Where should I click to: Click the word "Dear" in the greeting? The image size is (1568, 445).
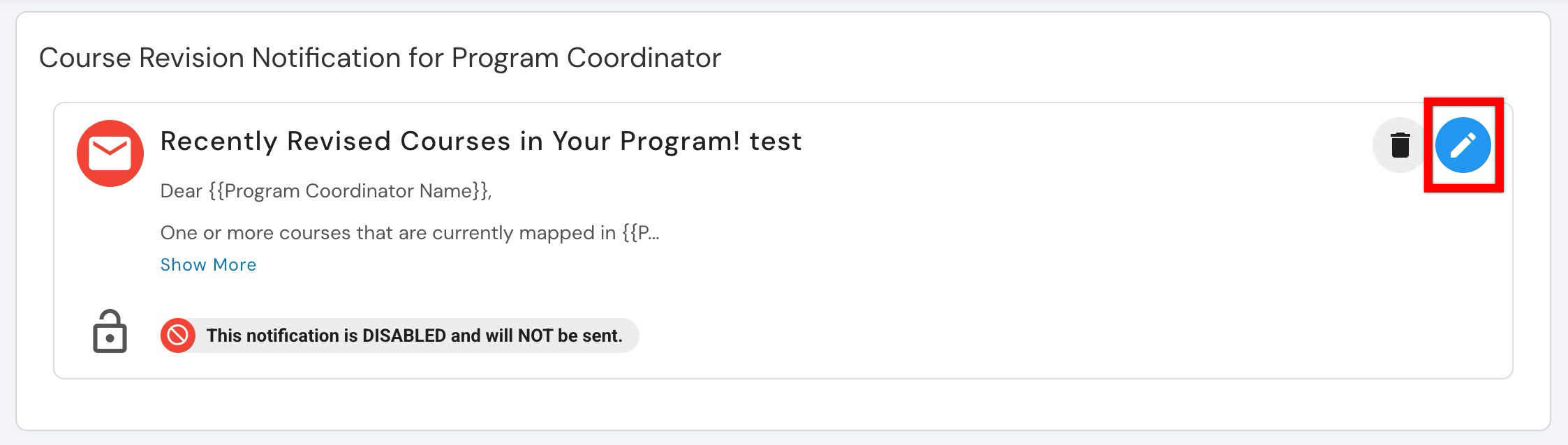(x=182, y=191)
